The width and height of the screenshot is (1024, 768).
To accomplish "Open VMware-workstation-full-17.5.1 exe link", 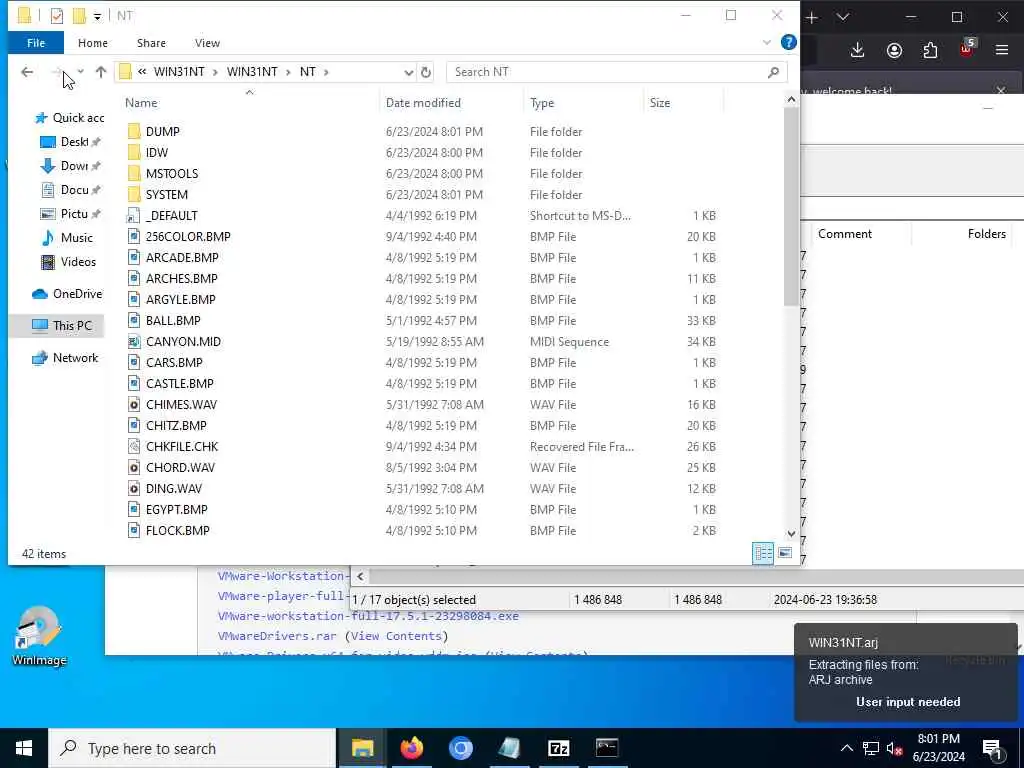I will tap(368, 616).
